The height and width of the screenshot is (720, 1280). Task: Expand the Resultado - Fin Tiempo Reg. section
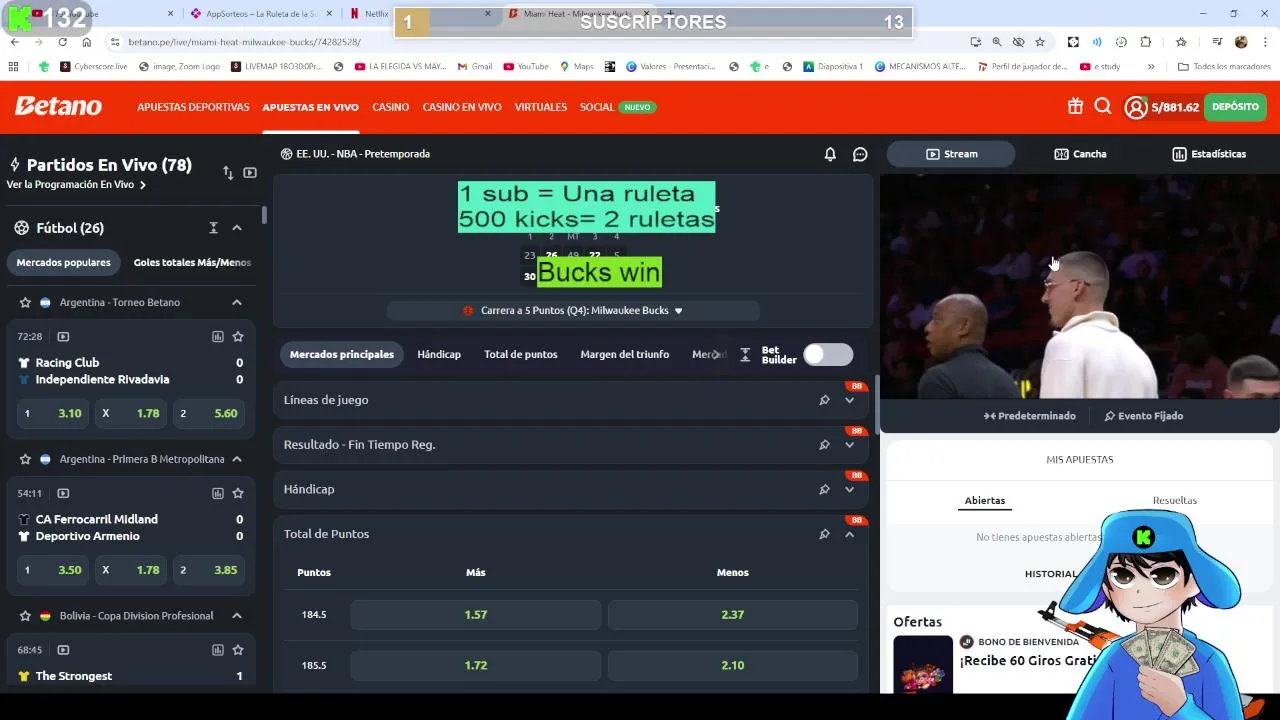click(x=849, y=445)
